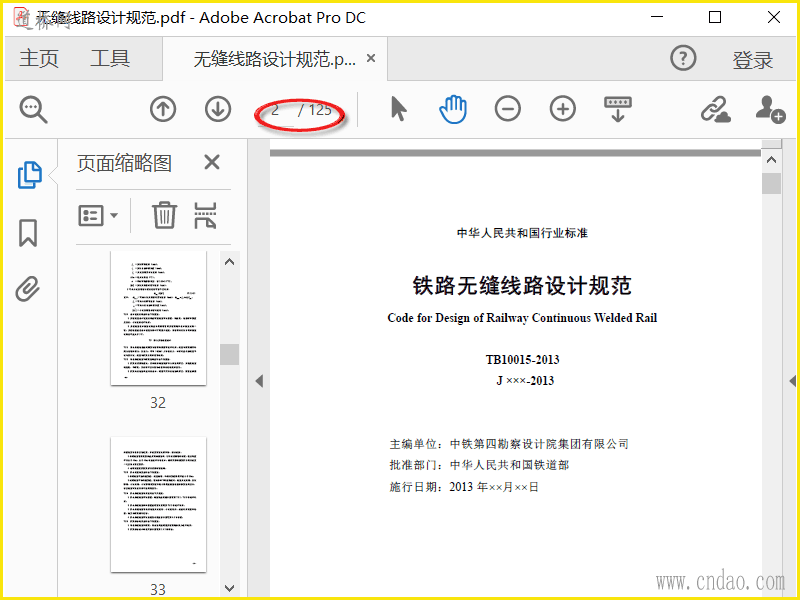Share the file via cloud link icon
The height and width of the screenshot is (600, 800).
point(715,109)
